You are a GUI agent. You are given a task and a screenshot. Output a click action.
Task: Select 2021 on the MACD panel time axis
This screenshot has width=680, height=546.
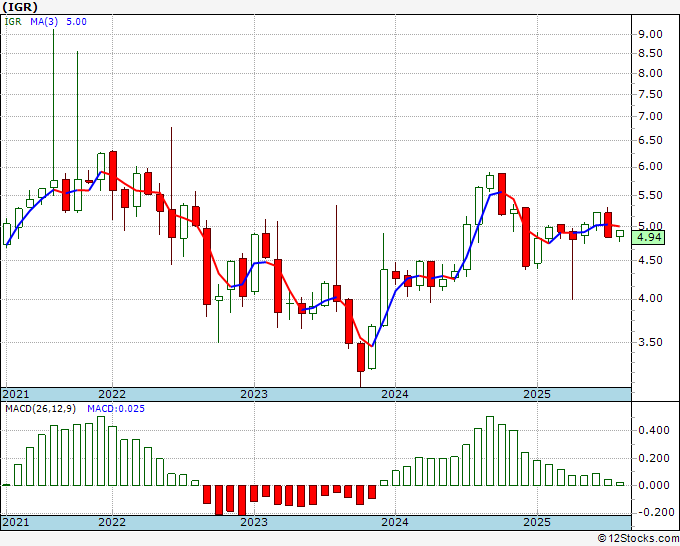pyautogui.click(x=16, y=522)
